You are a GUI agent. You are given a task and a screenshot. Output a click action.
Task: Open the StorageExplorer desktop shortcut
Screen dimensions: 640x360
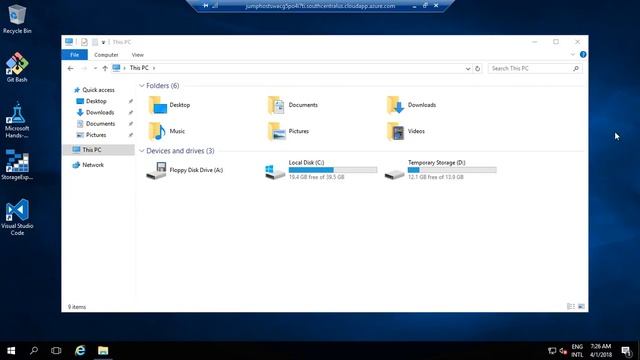[x=17, y=164]
